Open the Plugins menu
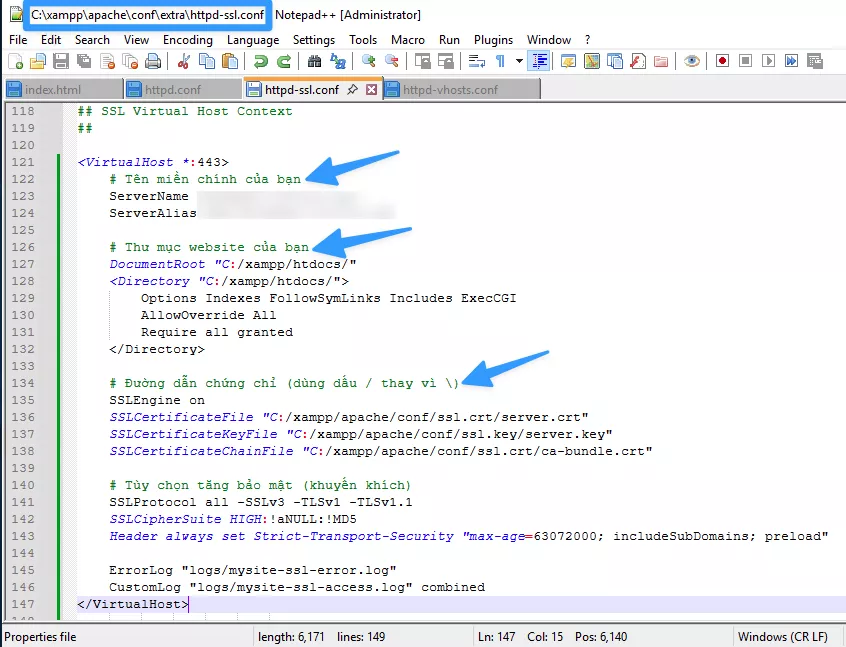 [x=493, y=40]
